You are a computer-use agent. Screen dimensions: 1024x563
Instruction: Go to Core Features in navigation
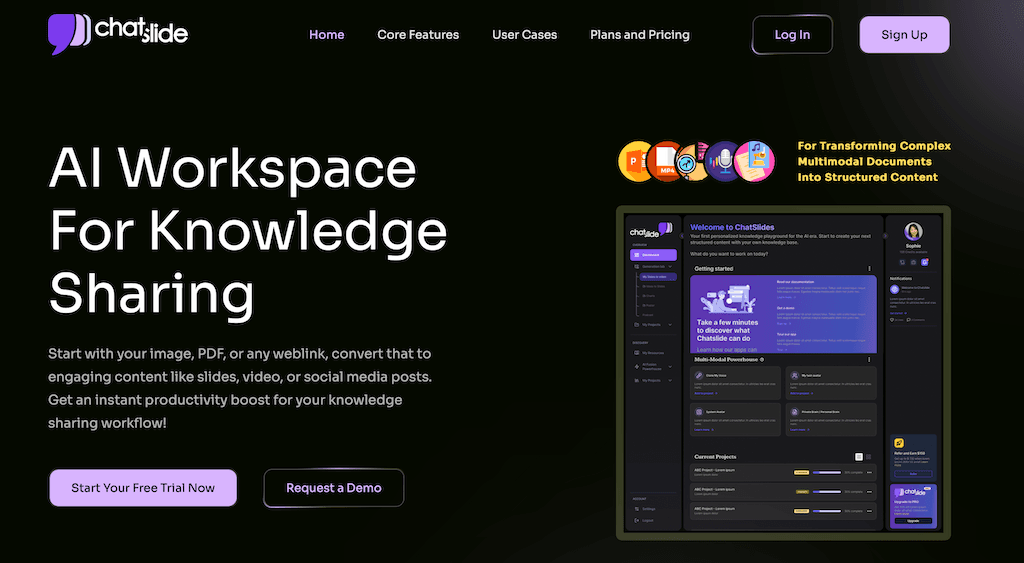pos(418,34)
